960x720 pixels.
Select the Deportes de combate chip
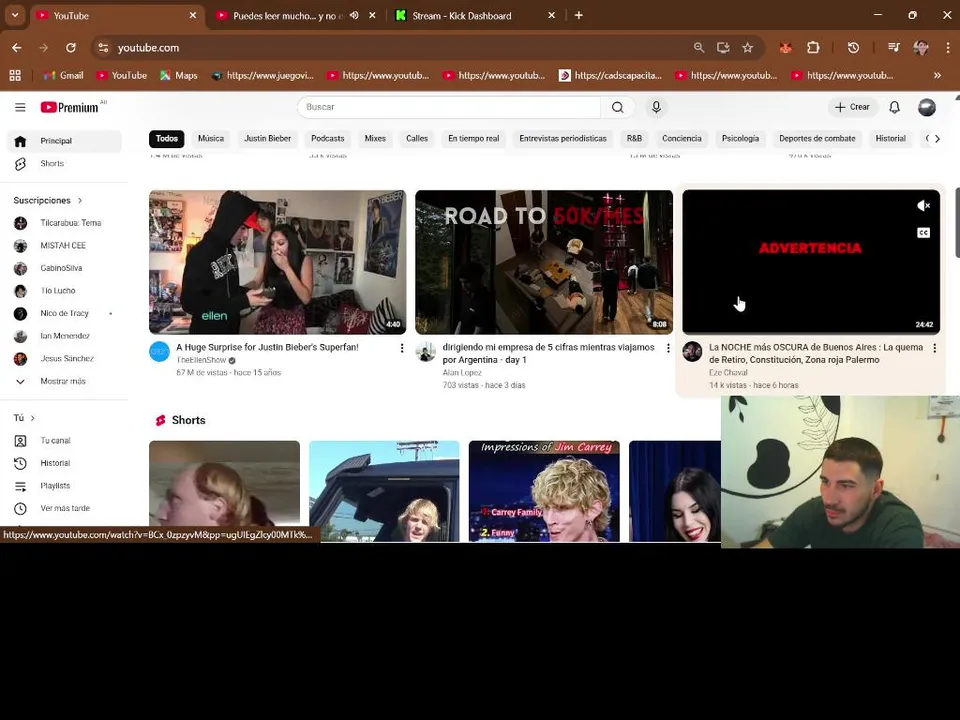point(817,138)
